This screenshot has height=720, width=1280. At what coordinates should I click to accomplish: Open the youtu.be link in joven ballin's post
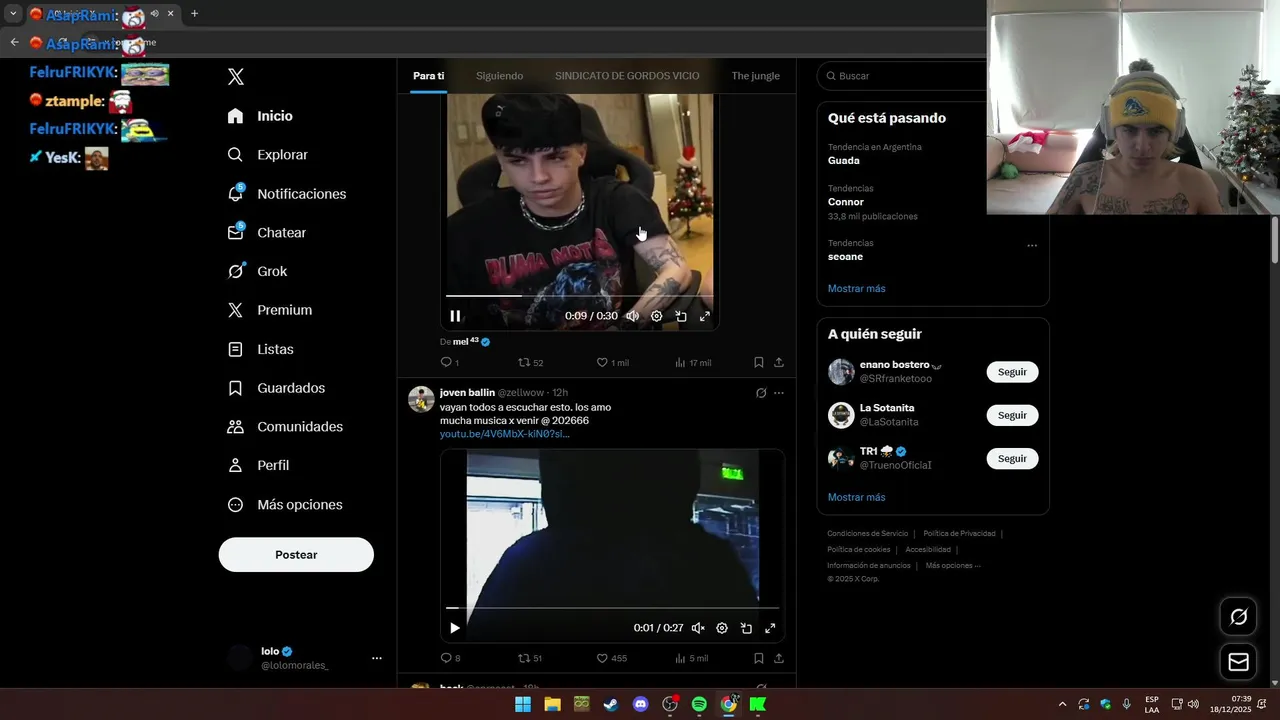coord(504,434)
